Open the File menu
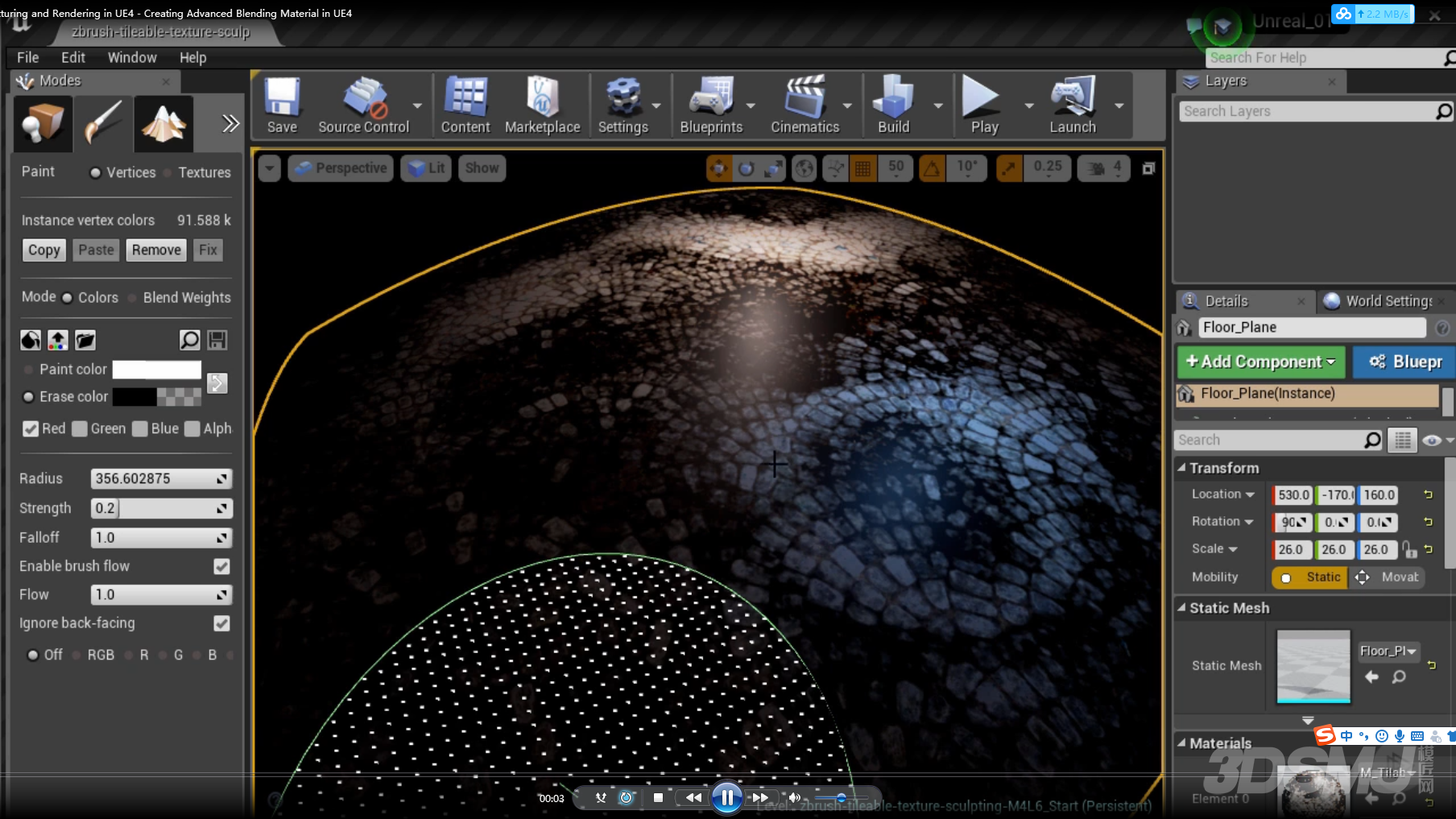 [x=28, y=57]
